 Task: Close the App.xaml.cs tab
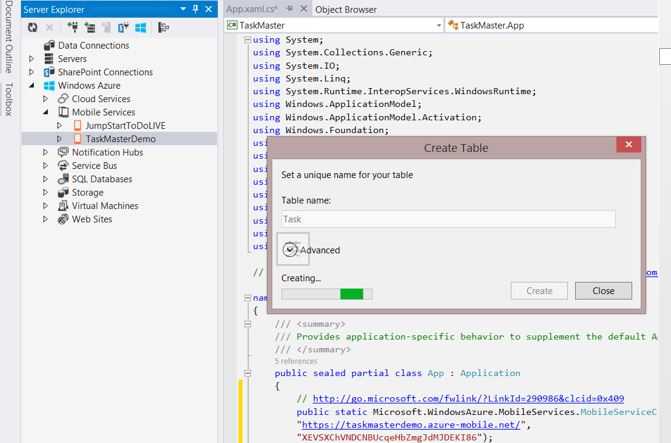303,9
